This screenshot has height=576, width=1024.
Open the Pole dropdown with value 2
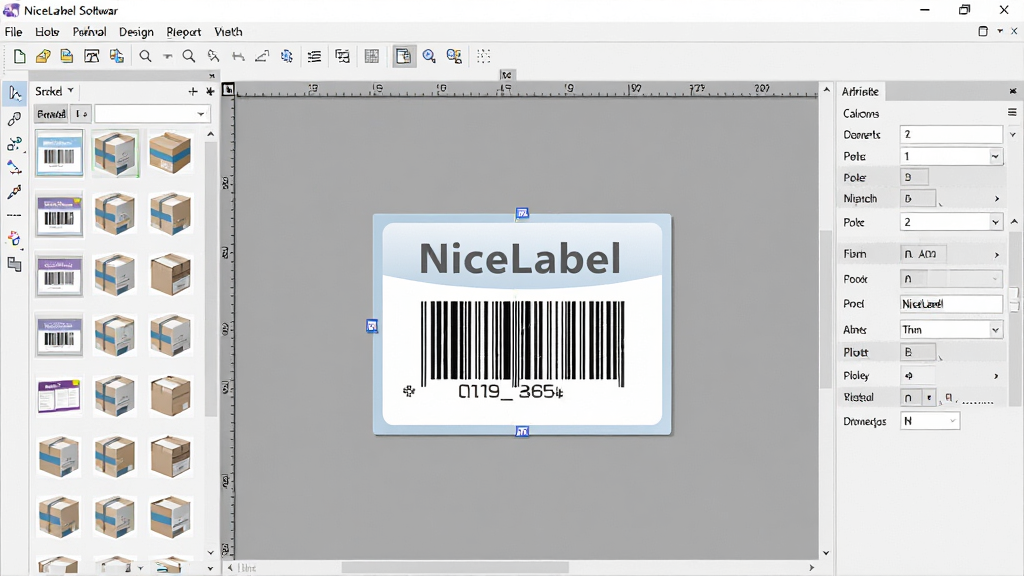951,222
